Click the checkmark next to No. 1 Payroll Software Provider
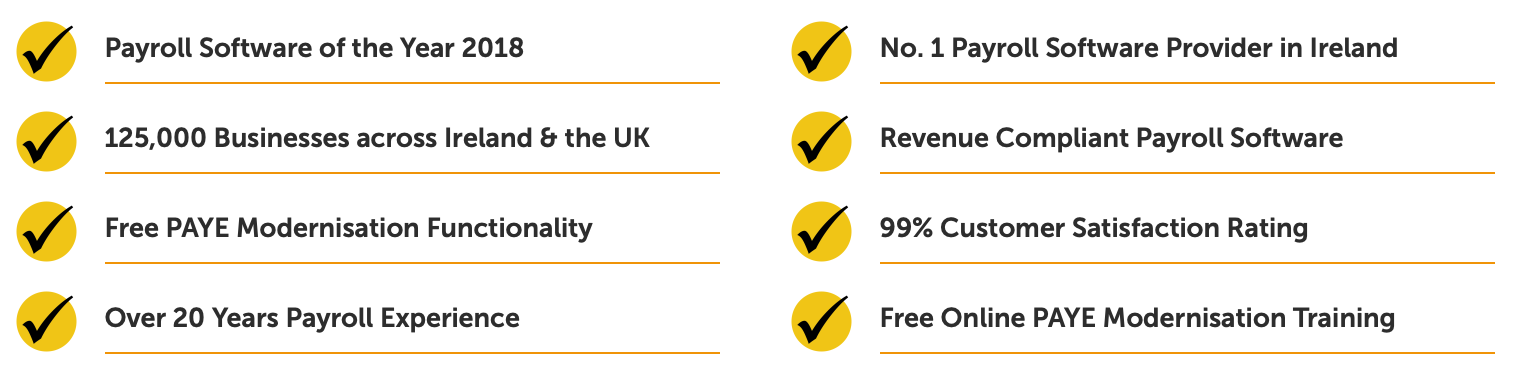This screenshot has width=1521, height=381. click(x=821, y=51)
